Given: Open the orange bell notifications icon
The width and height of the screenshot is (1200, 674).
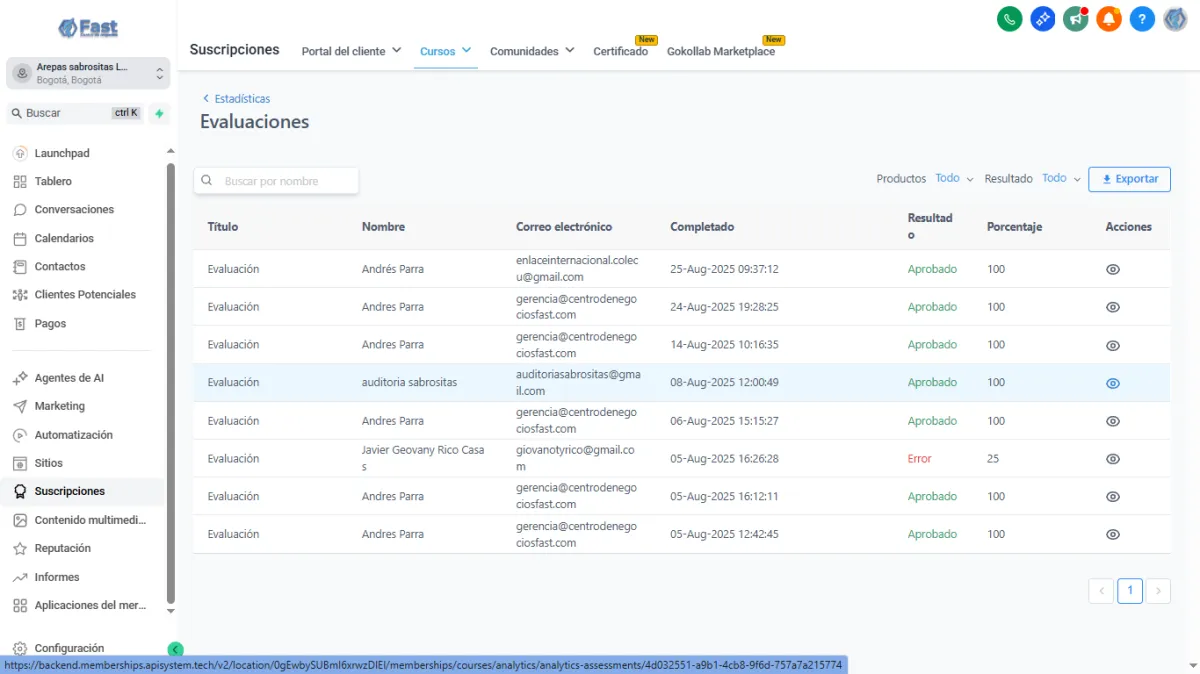Looking at the screenshot, I should (x=1109, y=18).
